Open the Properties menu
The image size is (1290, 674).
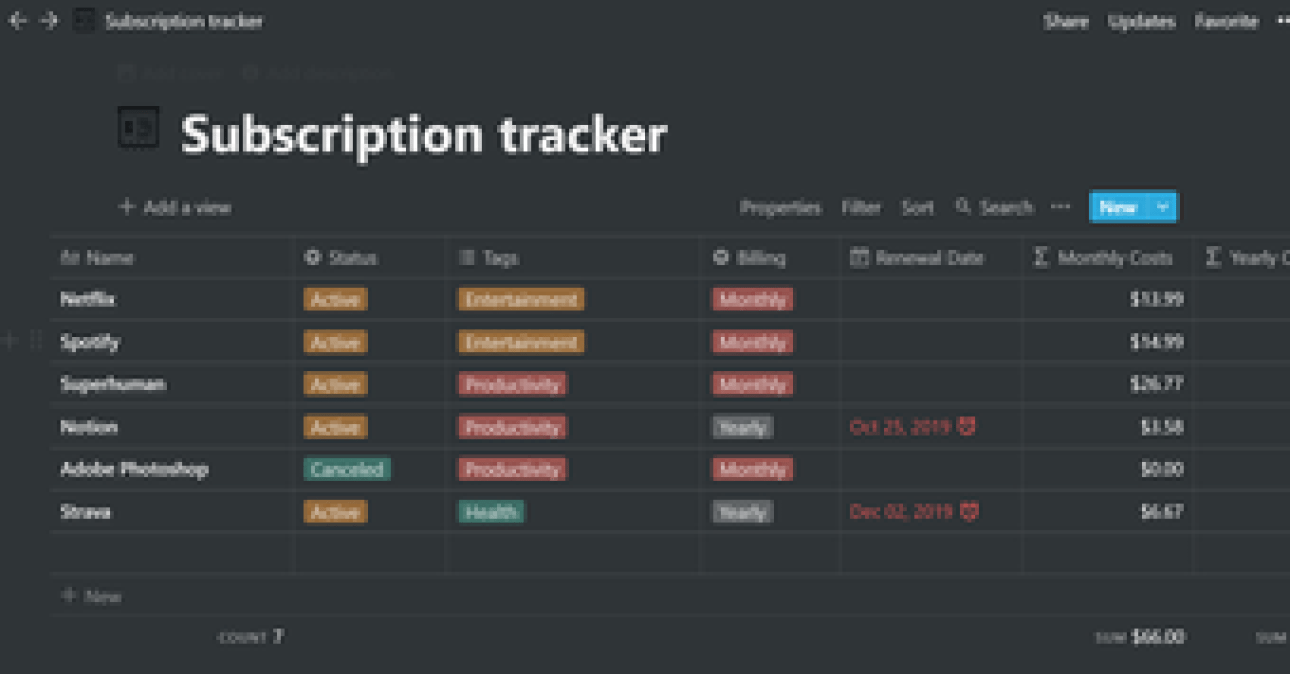[780, 207]
